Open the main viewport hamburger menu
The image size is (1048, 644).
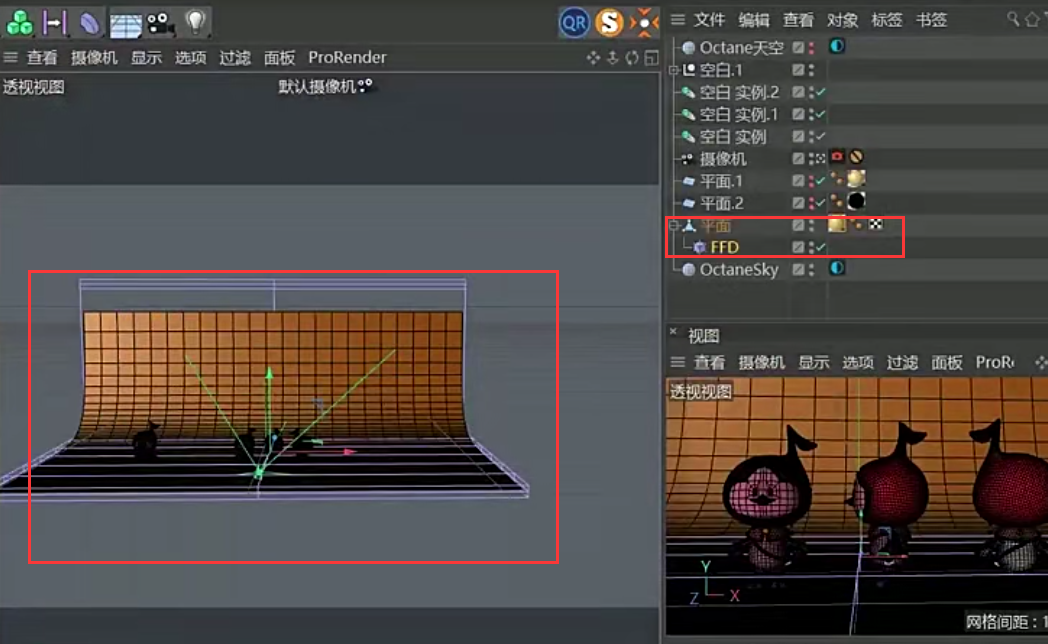pyautogui.click(x=10, y=57)
